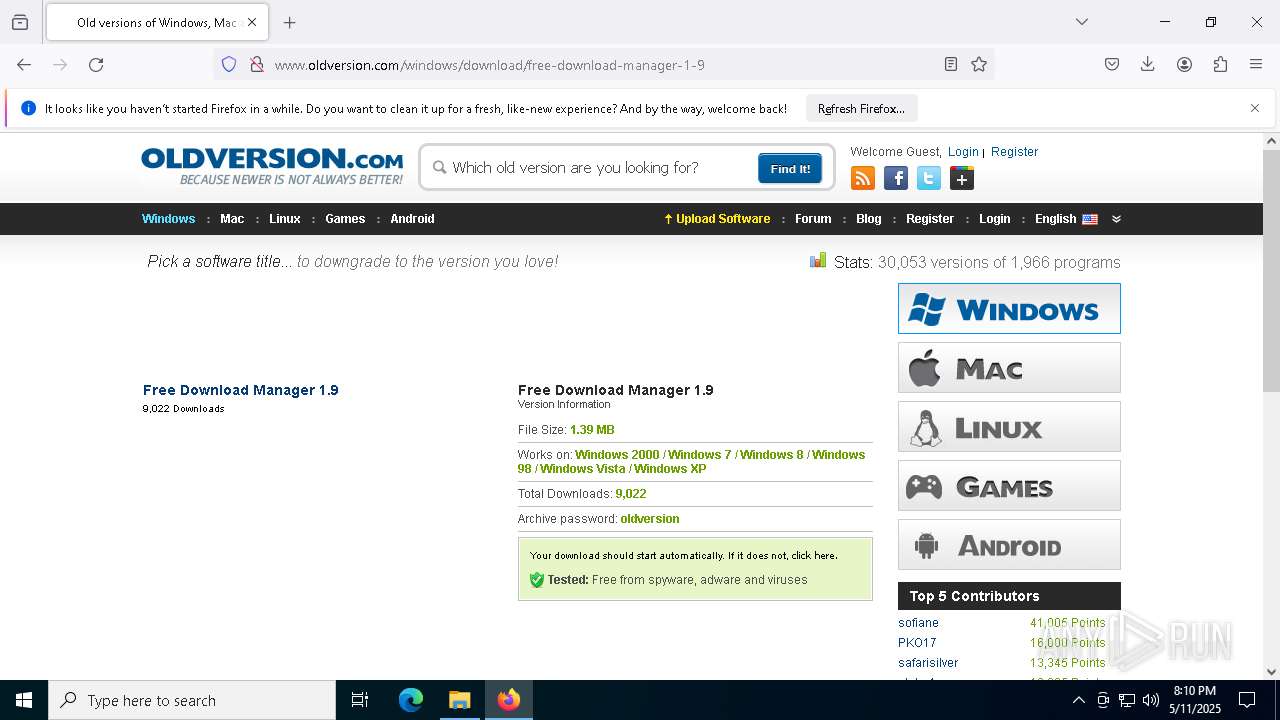Save page to Pocket
The height and width of the screenshot is (720, 1280).
(1112, 65)
